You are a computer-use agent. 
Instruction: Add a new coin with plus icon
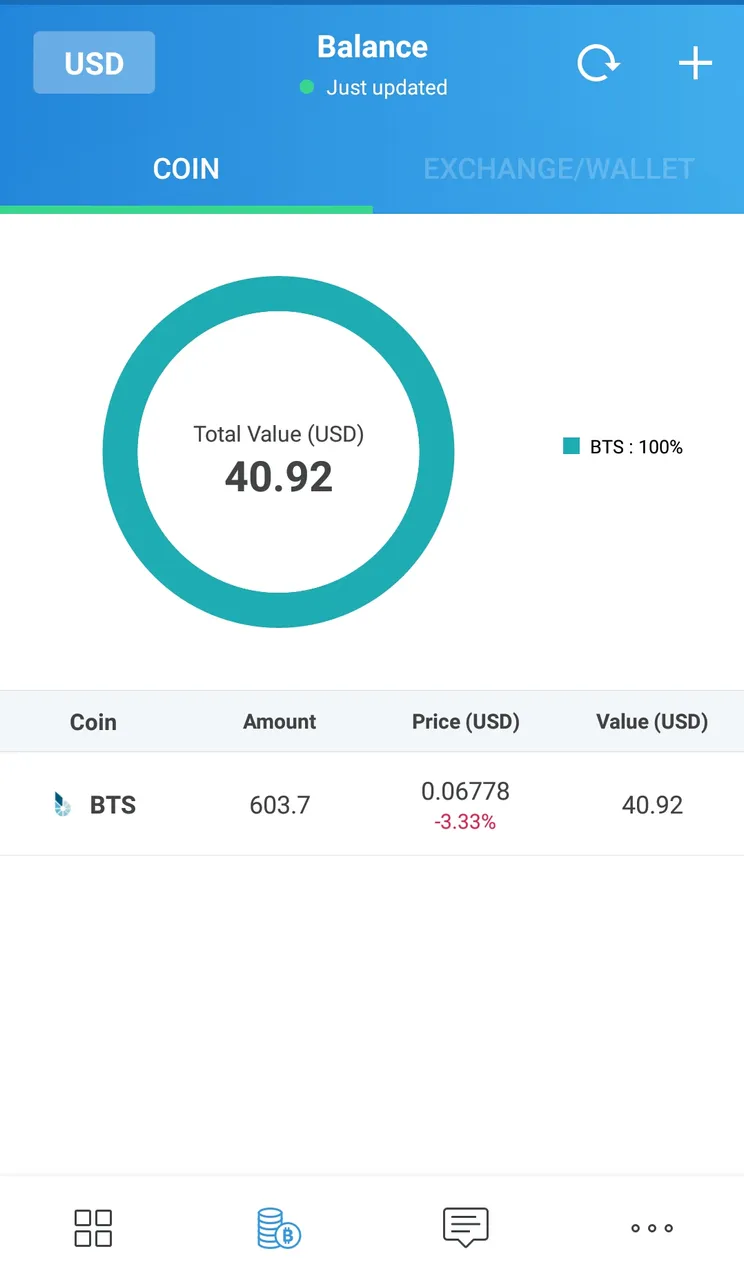click(695, 64)
